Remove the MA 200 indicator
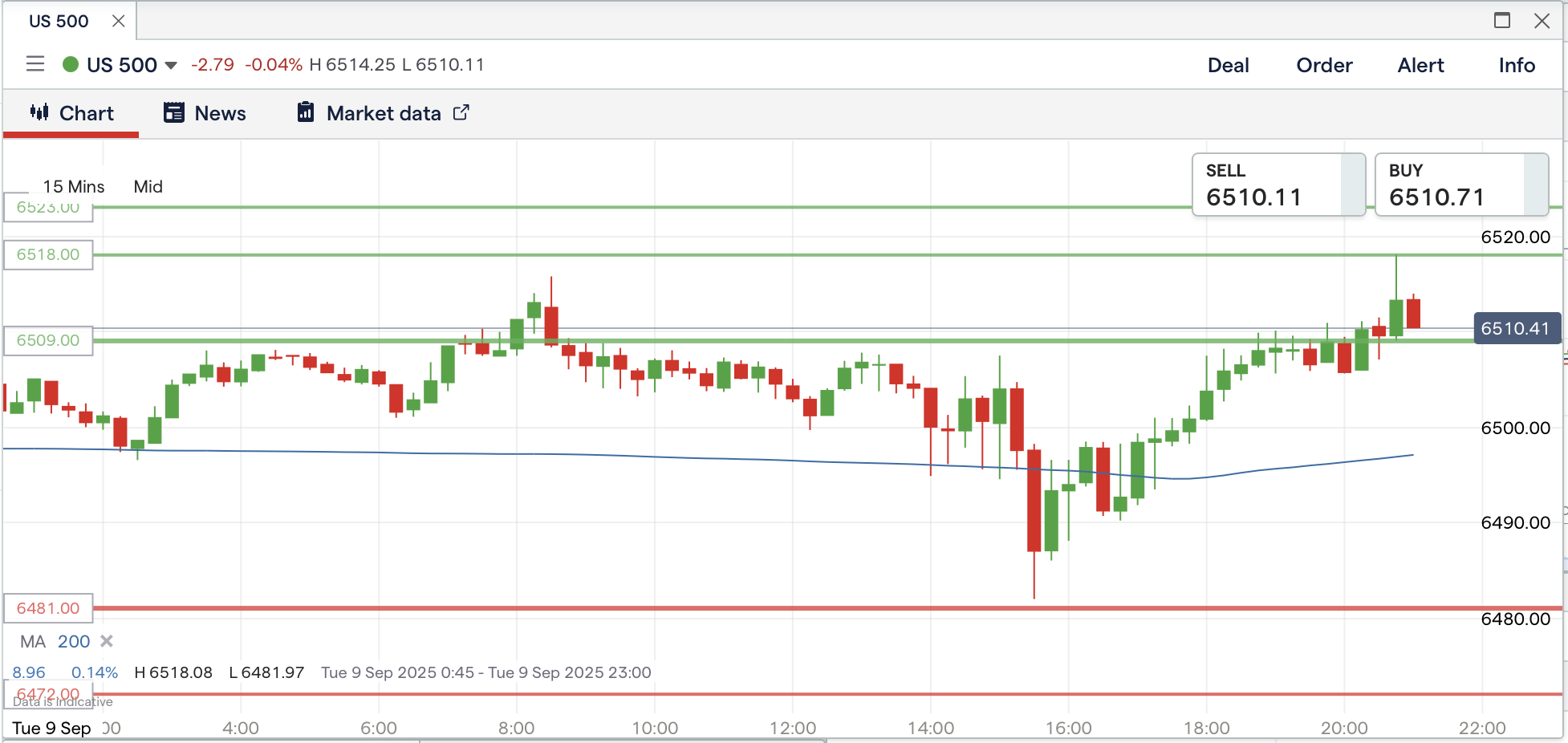Viewport: 1568px width, 743px height. 107,641
